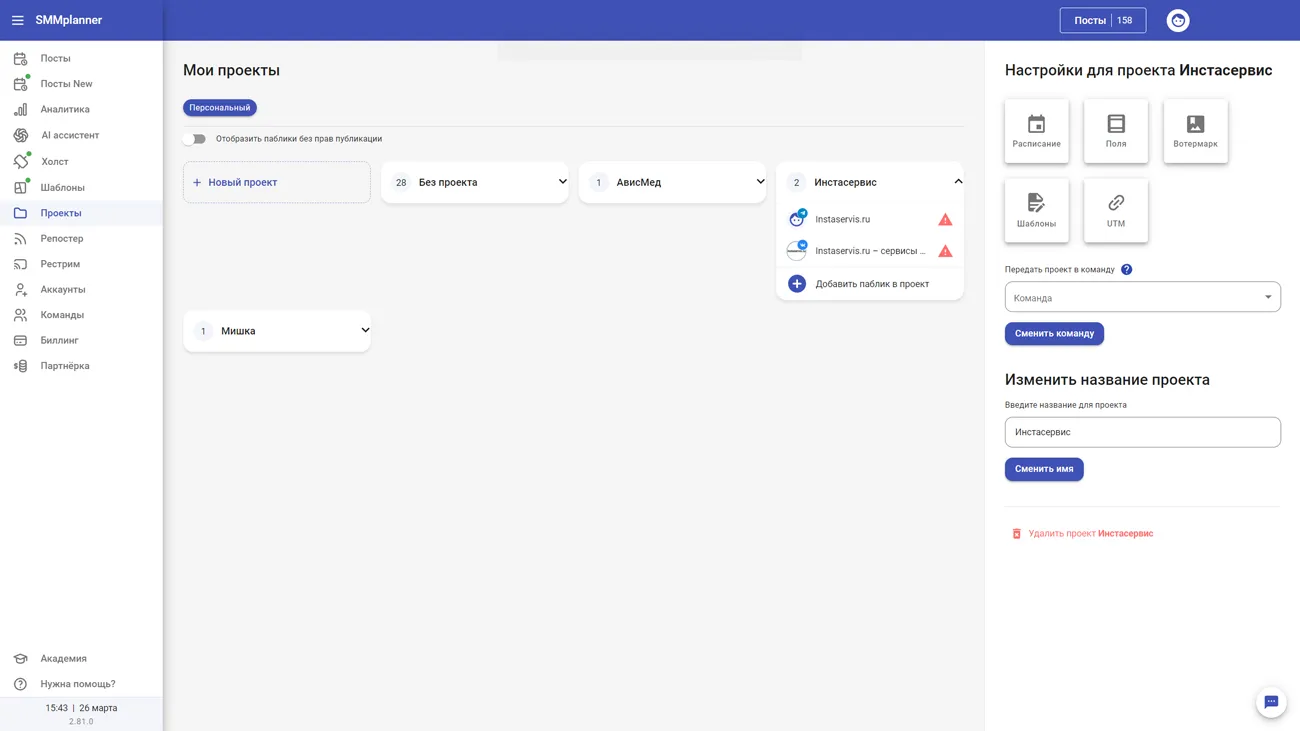Toggle showing publics without publishing rights
The height and width of the screenshot is (731, 1300).
[x=194, y=139]
